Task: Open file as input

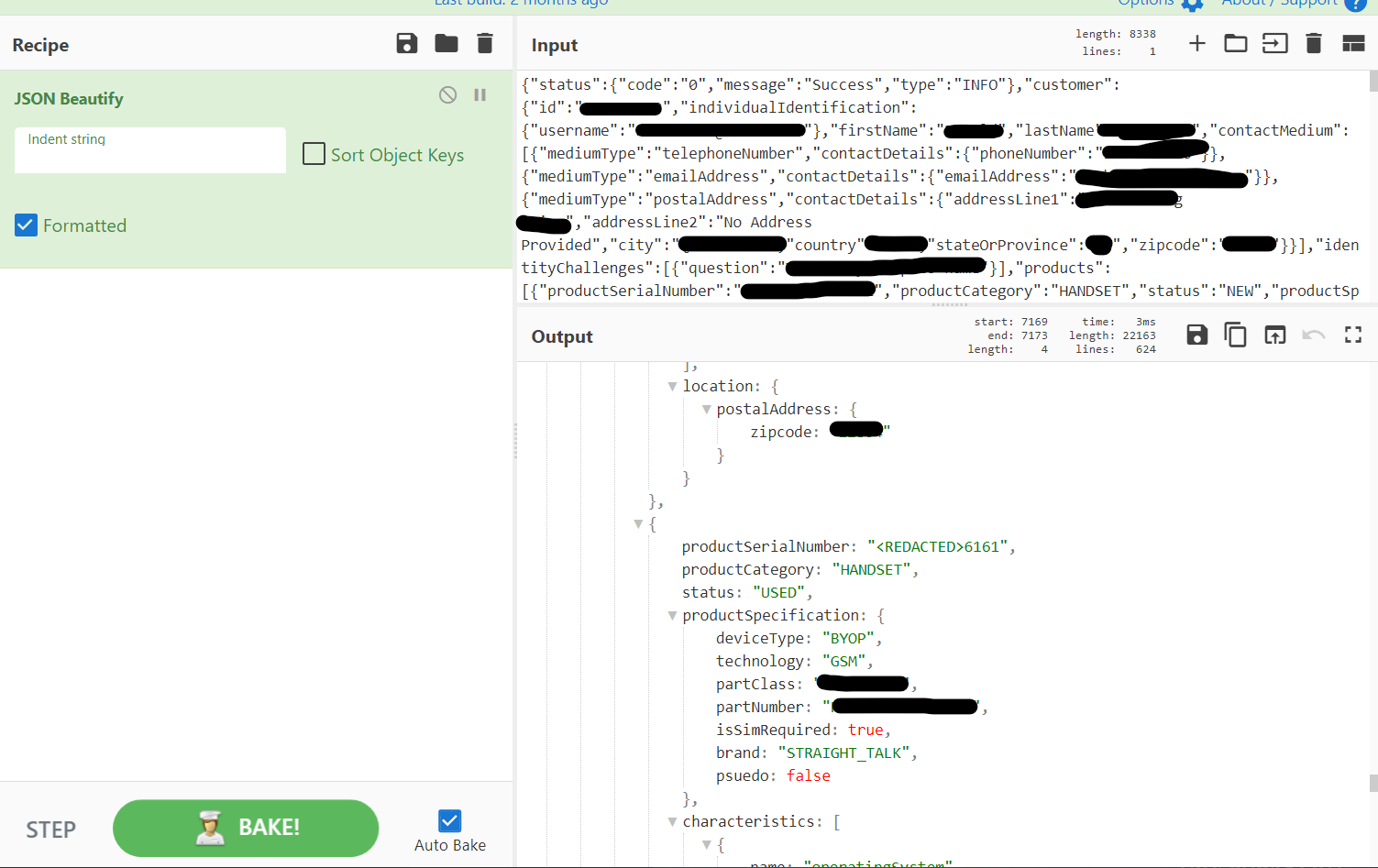Action: point(1275,43)
